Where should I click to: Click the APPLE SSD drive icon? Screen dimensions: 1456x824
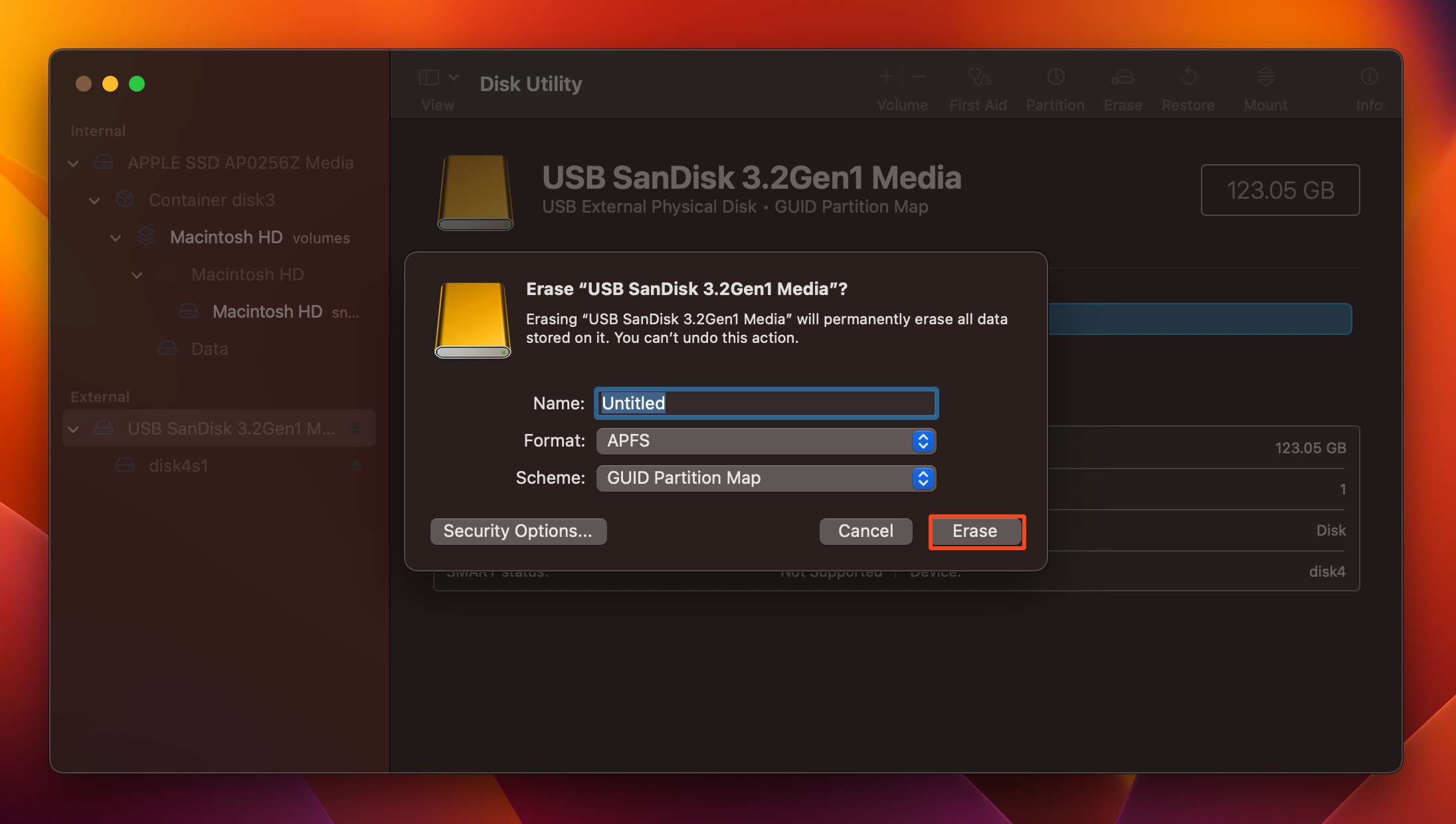pyautogui.click(x=104, y=162)
